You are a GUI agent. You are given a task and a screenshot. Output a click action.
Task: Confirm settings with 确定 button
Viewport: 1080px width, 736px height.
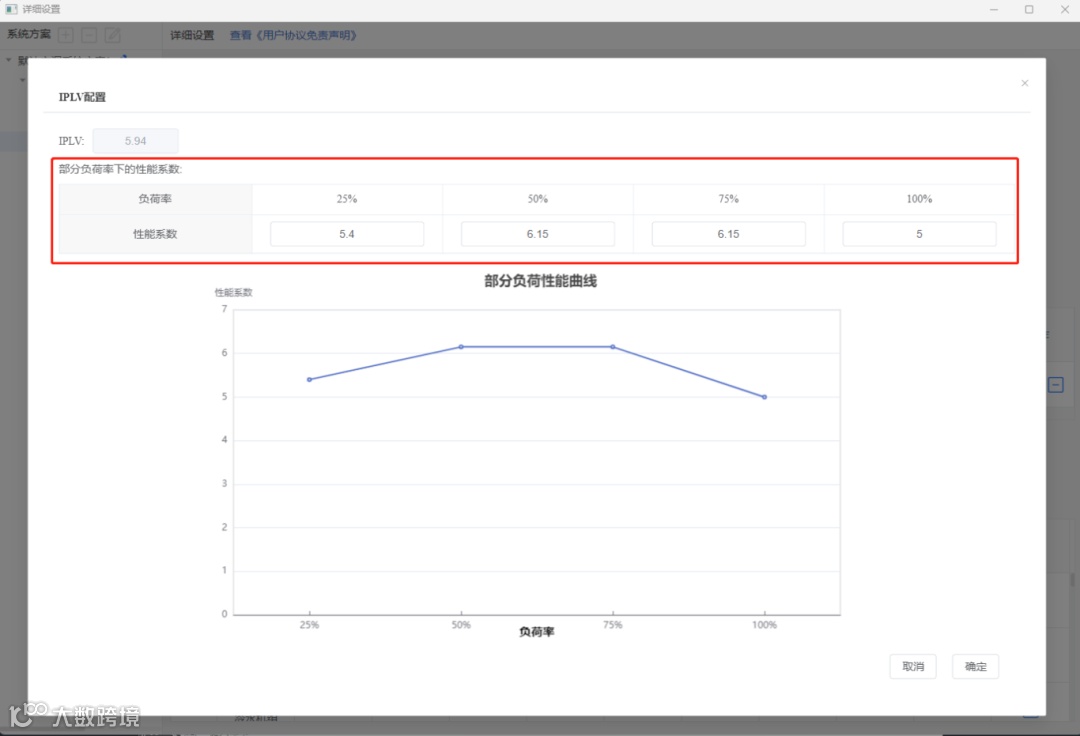pyautogui.click(x=975, y=666)
